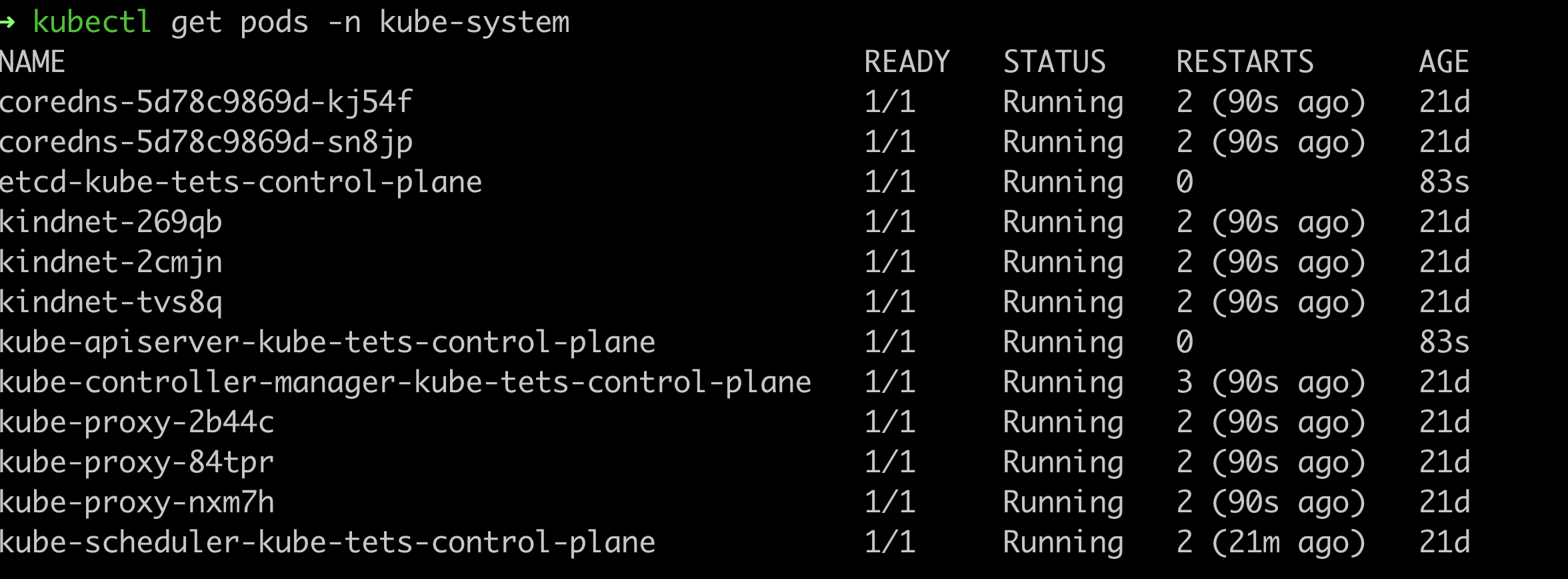Click pod name coredns-5d78c9869d-kj54f

click(206, 102)
